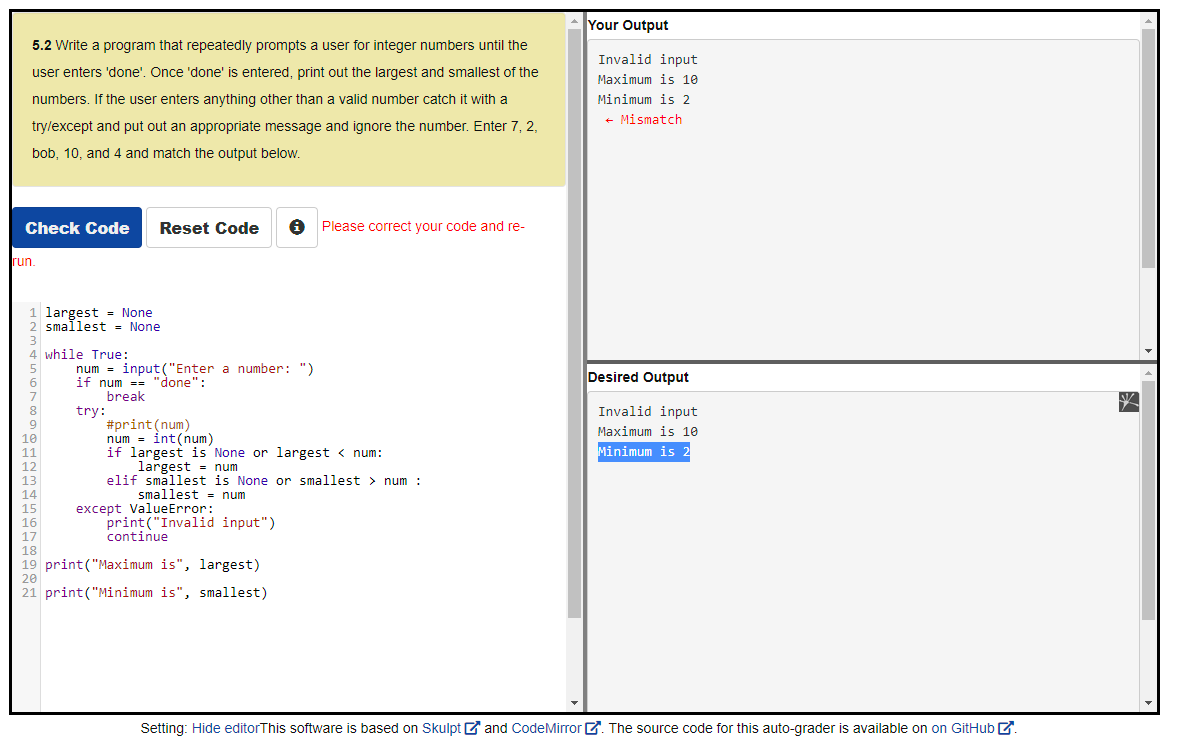Click the 'largest = num' assignment line
The height and width of the screenshot is (755, 1195).
tap(187, 467)
